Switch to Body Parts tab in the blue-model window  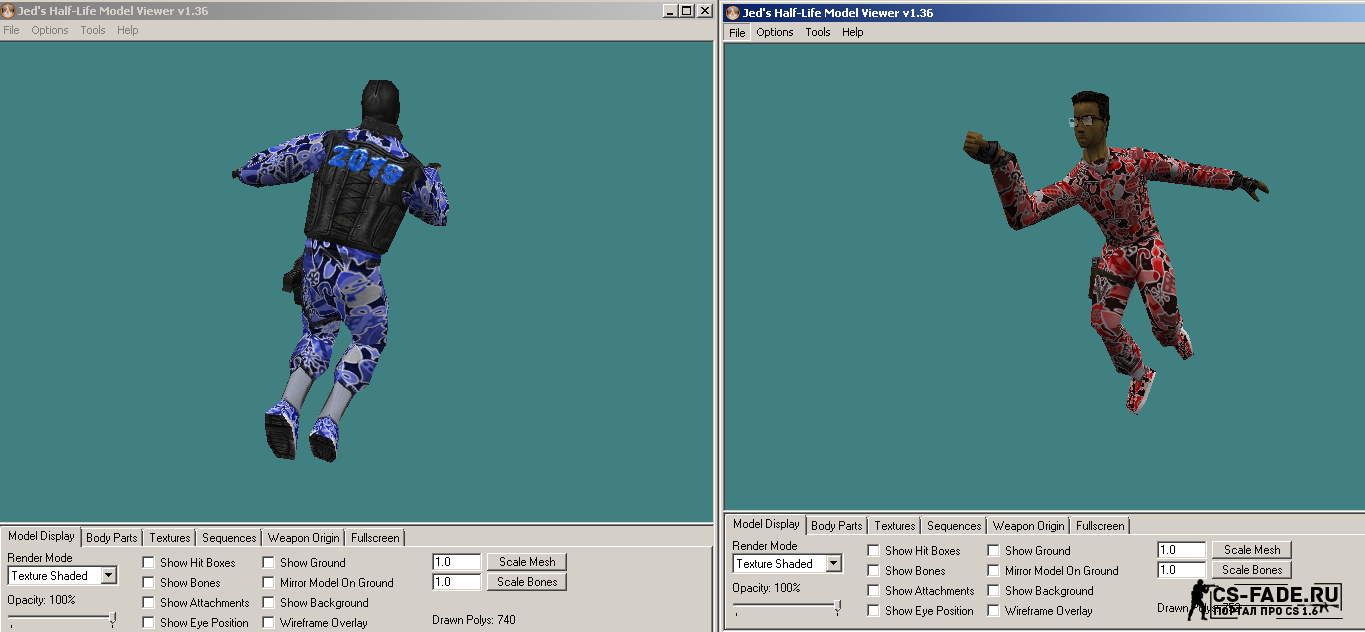[112, 538]
